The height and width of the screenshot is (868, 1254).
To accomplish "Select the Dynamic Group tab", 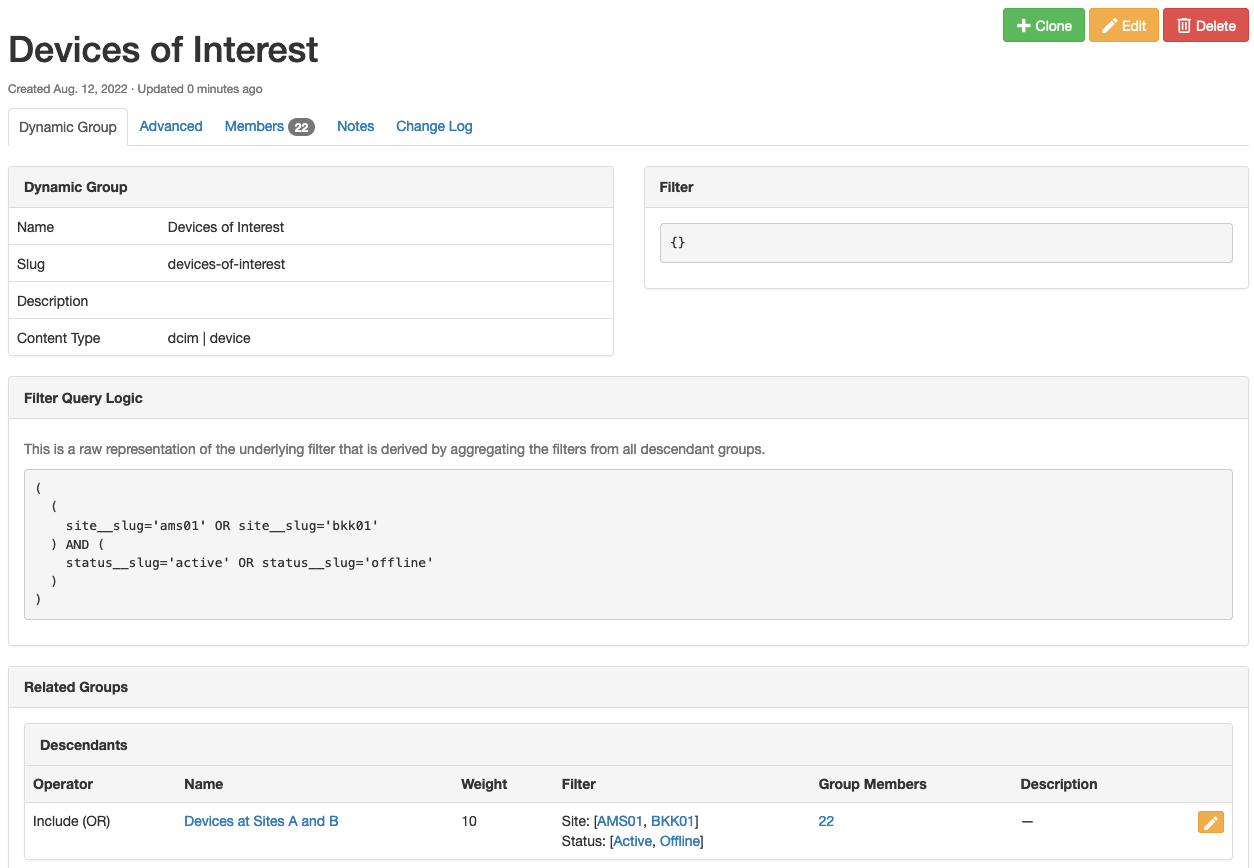I will (x=68, y=127).
